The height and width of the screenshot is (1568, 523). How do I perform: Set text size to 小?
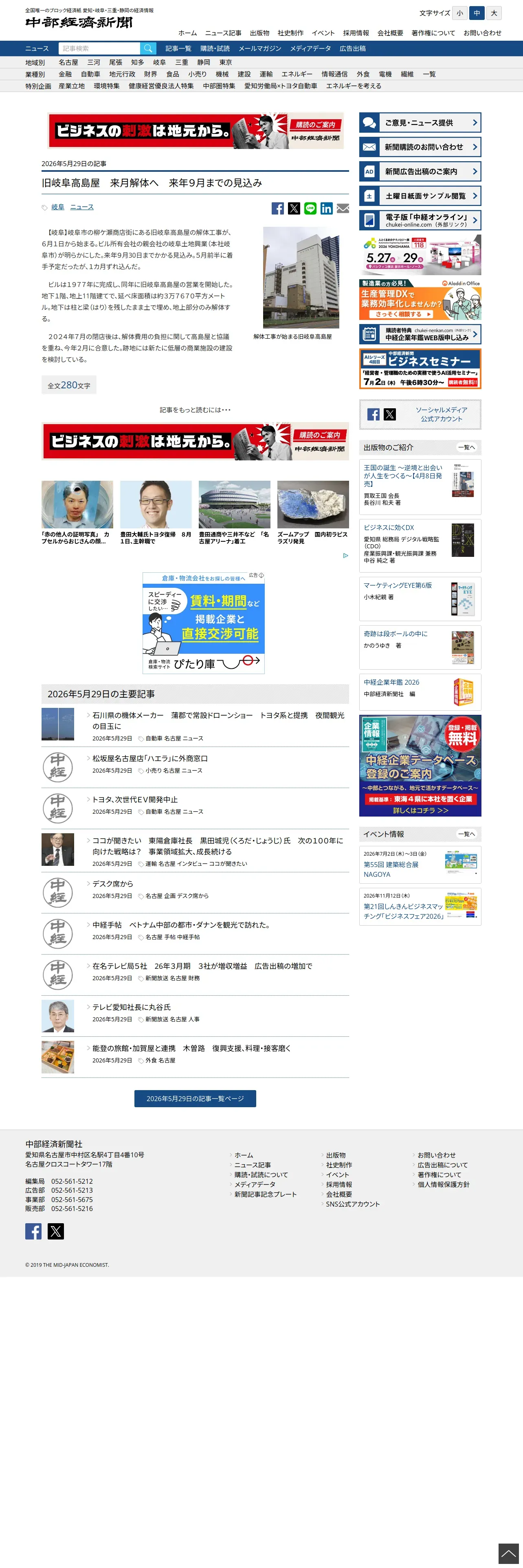pyautogui.click(x=460, y=13)
